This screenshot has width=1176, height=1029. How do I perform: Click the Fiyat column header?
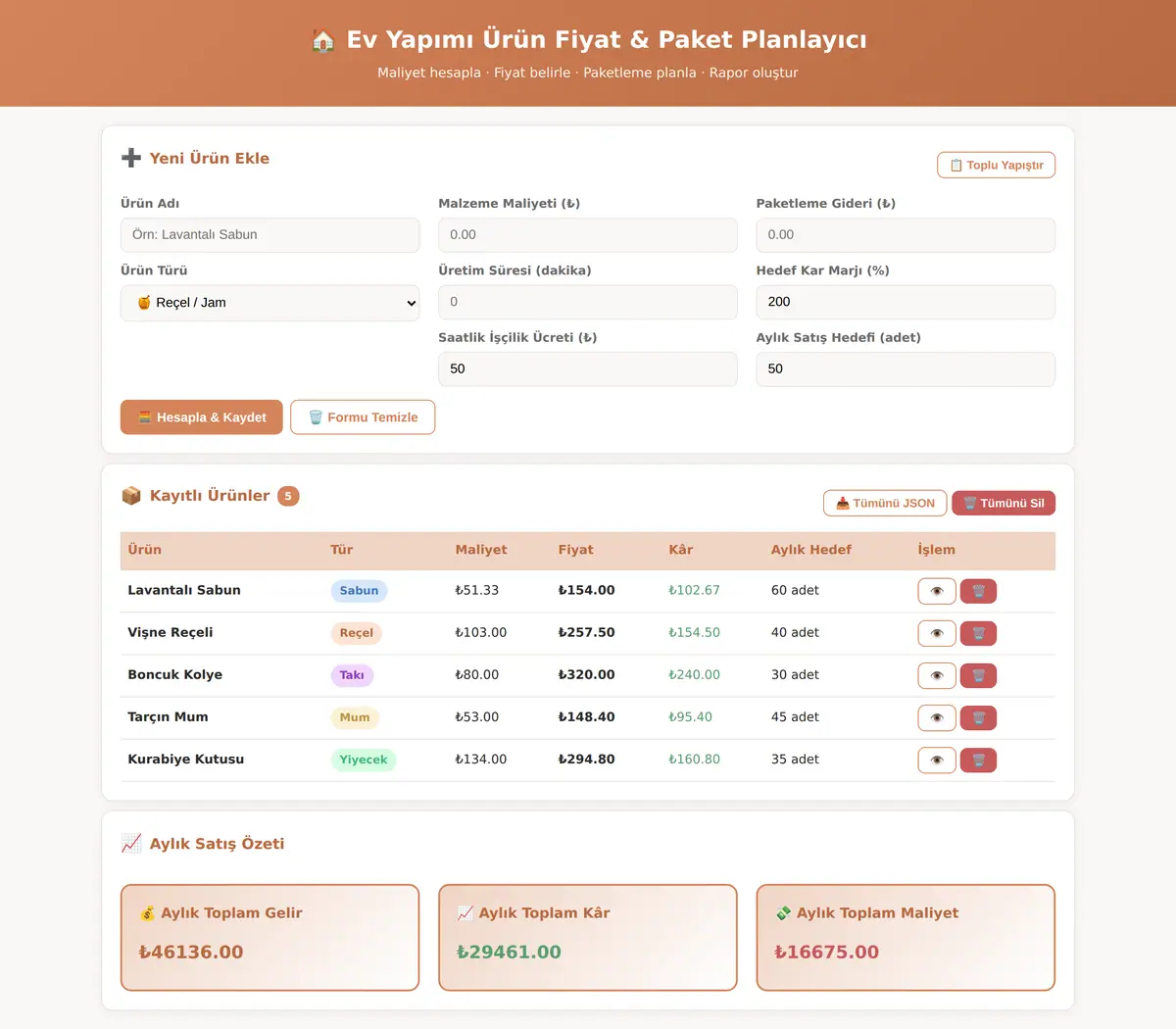(x=576, y=550)
